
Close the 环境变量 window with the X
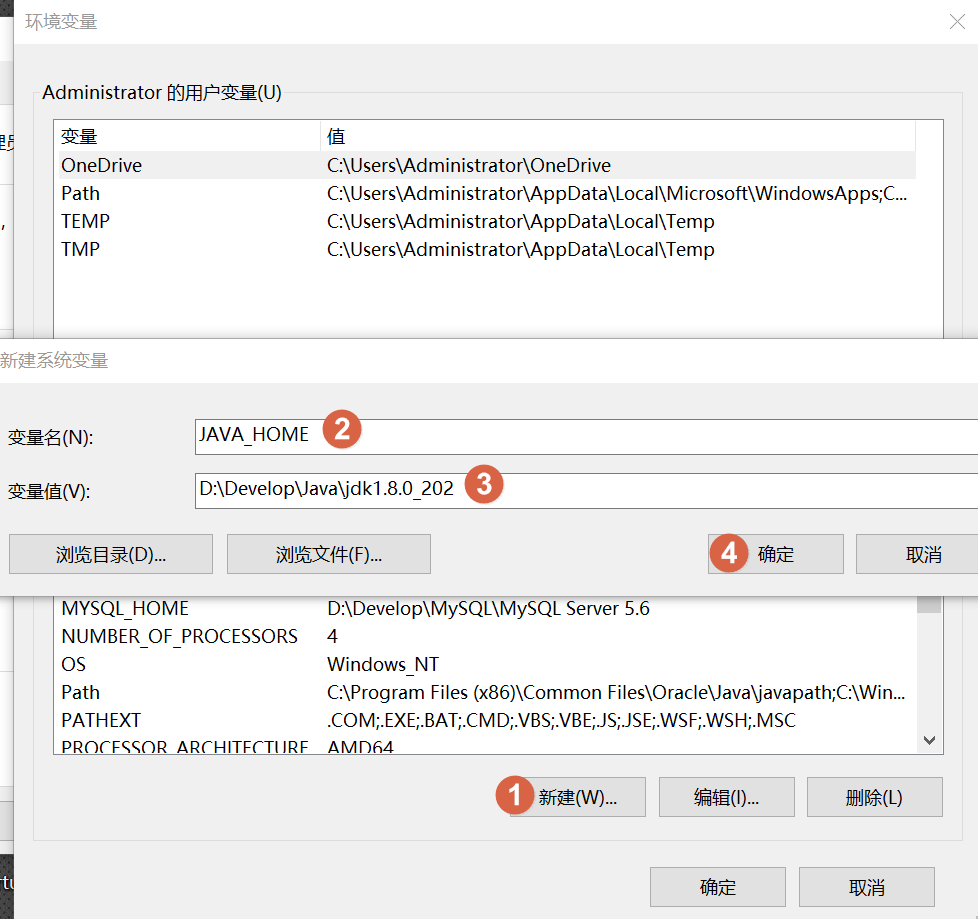[x=956, y=22]
